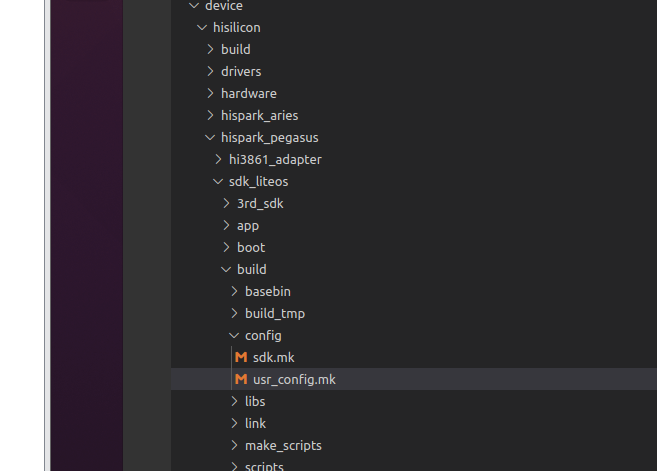Image resolution: width=657 pixels, height=471 pixels.
Task: Click the makefile icon beside sdk.mk
Action: (241, 357)
